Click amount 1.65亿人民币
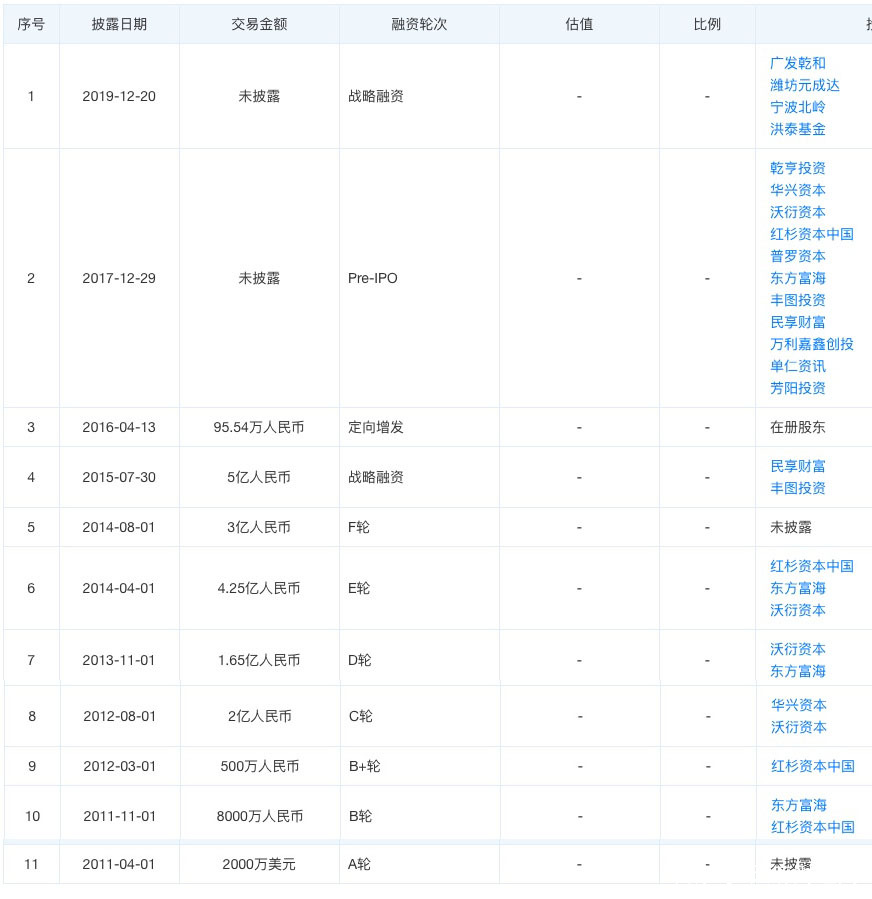This screenshot has width=872, height=899. tap(259, 660)
